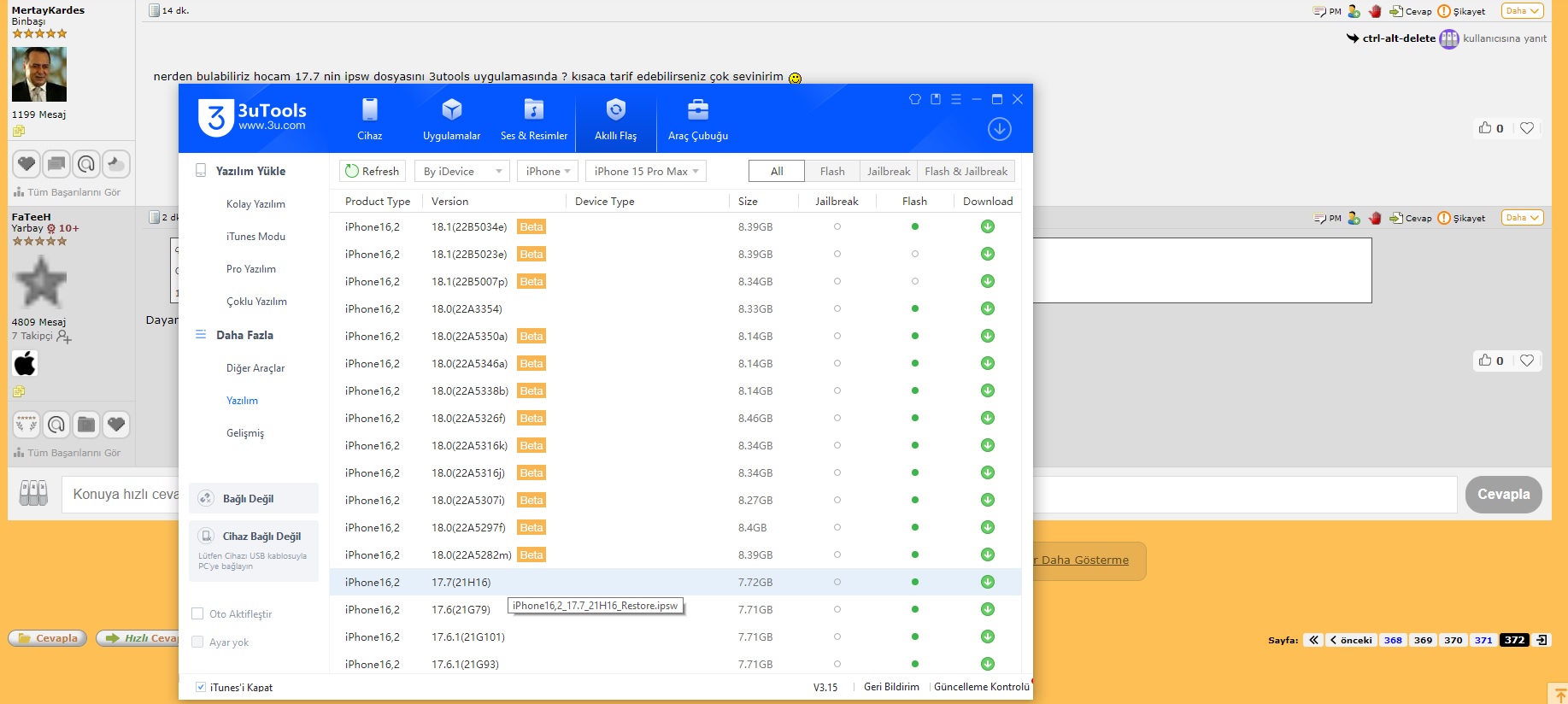Select Flash radio for 18.1(22B5023e)
This screenshot has width=1568, height=704.
pos(915,254)
